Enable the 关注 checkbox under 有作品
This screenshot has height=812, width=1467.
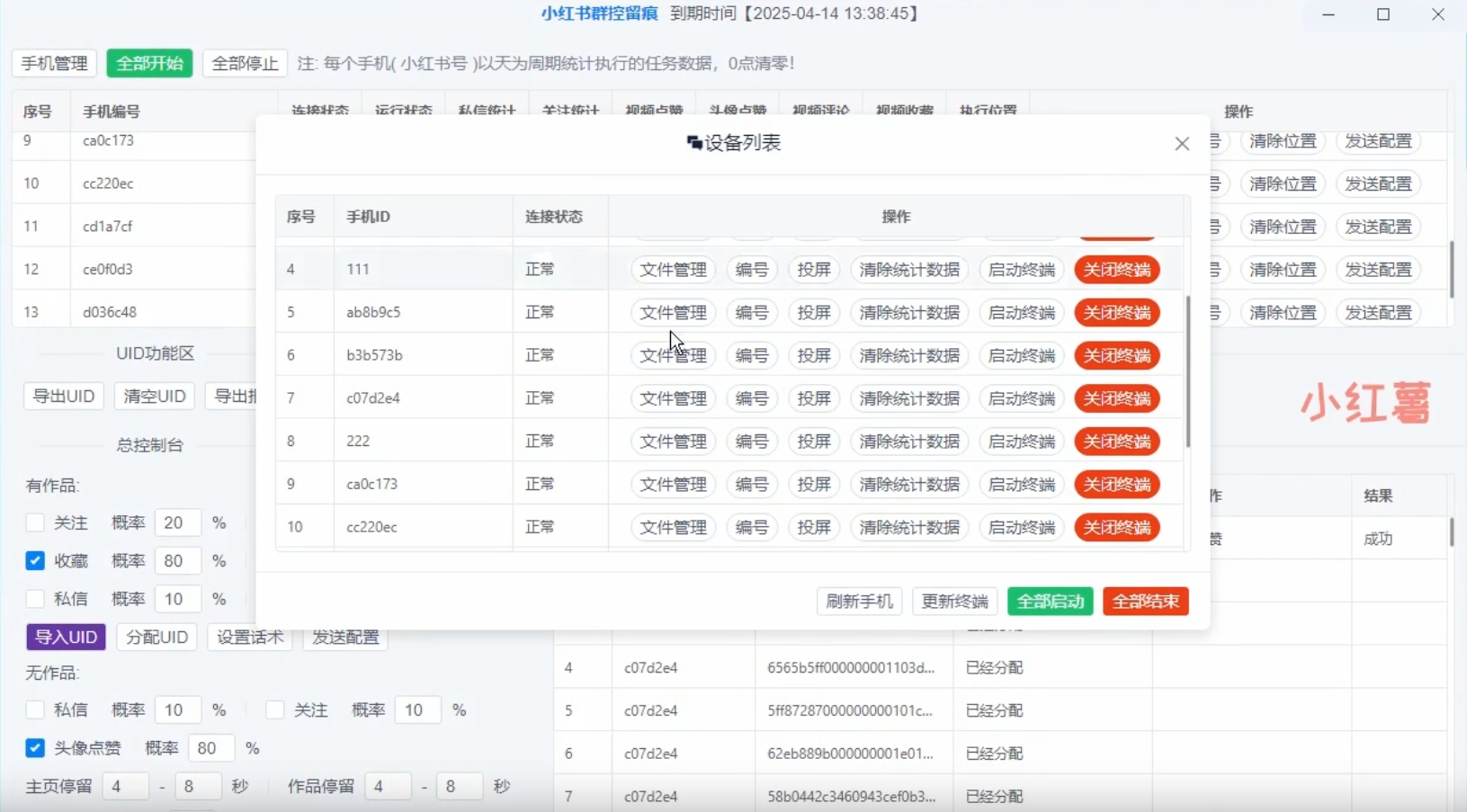click(x=35, y=523)
